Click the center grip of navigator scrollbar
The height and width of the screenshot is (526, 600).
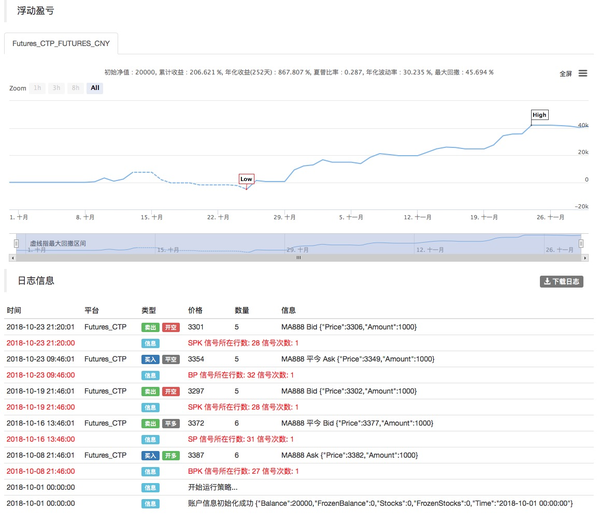pos(298,258)
